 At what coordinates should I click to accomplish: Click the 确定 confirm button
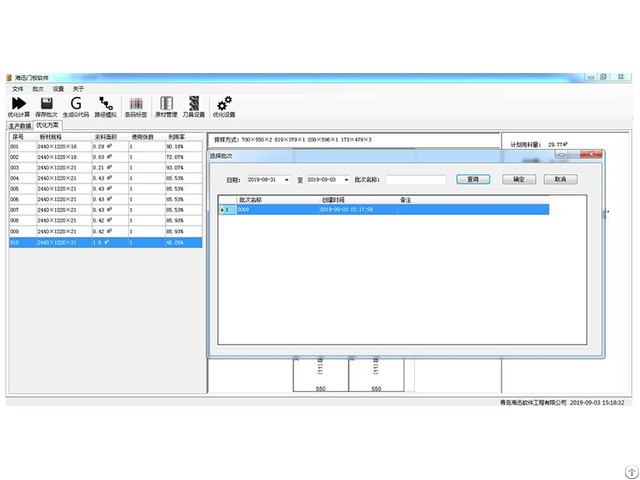click(x=519, y=179)
